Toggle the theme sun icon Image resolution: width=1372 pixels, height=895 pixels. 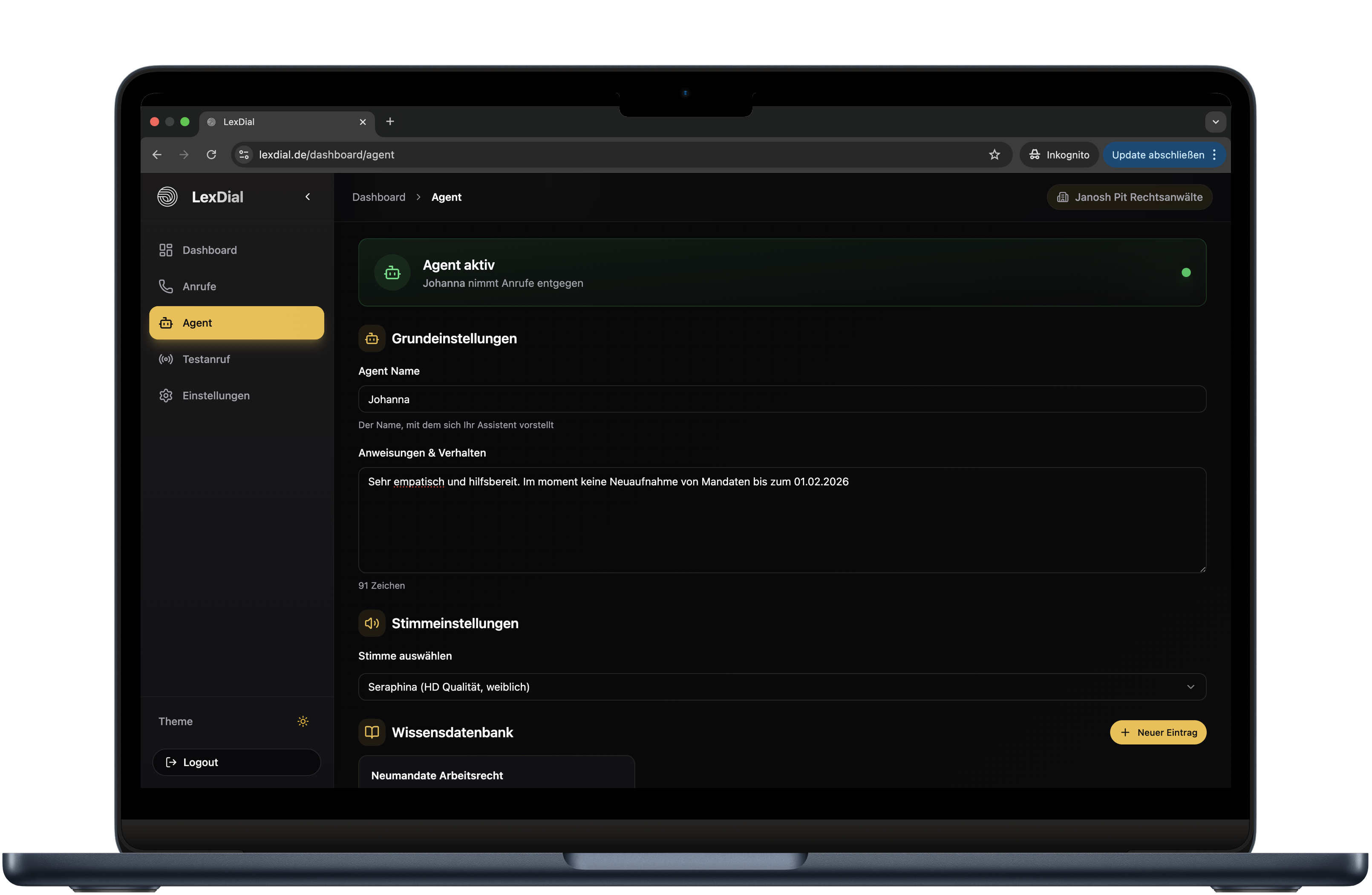click(303, 721)
